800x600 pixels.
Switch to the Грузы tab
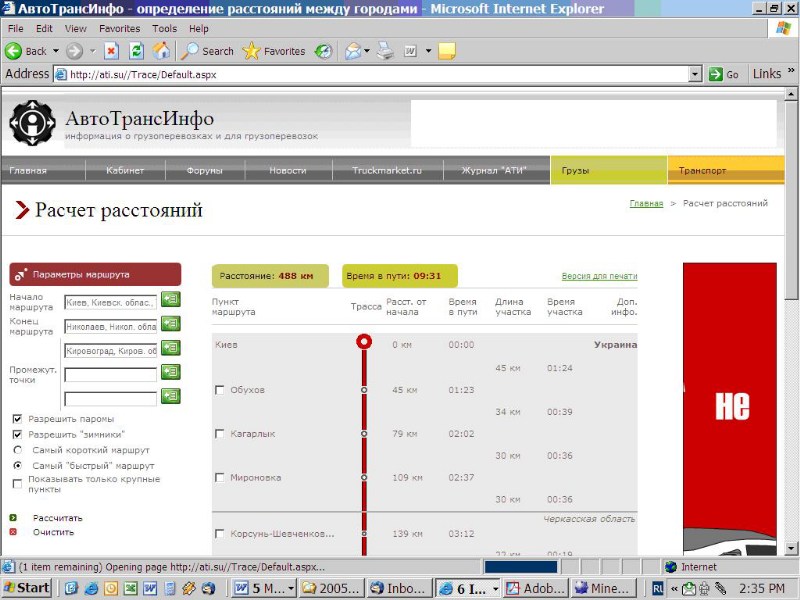click(608, 171)
